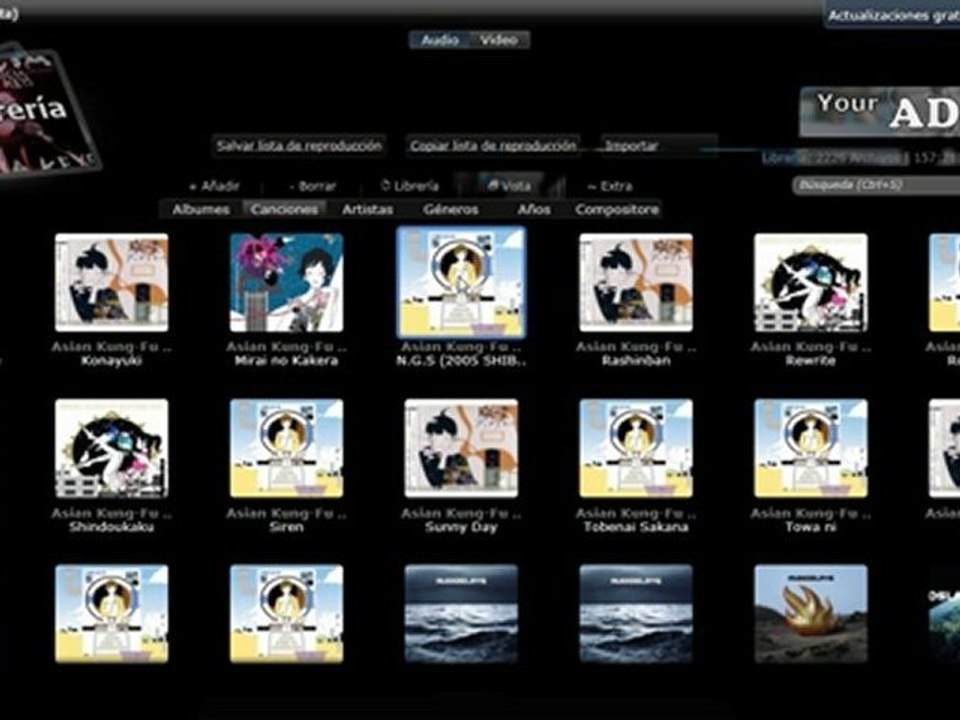Viewport: 960px width, 720px height.
Task: Select the Albumes tab
Action: pos(201,209)
